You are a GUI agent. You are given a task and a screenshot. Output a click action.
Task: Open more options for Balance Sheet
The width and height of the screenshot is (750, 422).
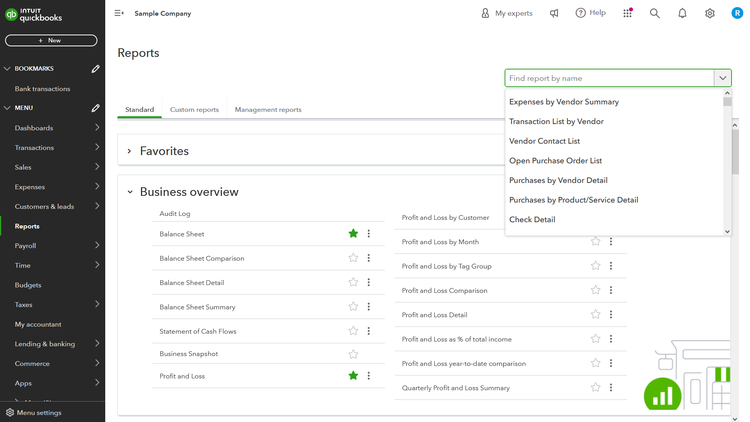(369, 233)
